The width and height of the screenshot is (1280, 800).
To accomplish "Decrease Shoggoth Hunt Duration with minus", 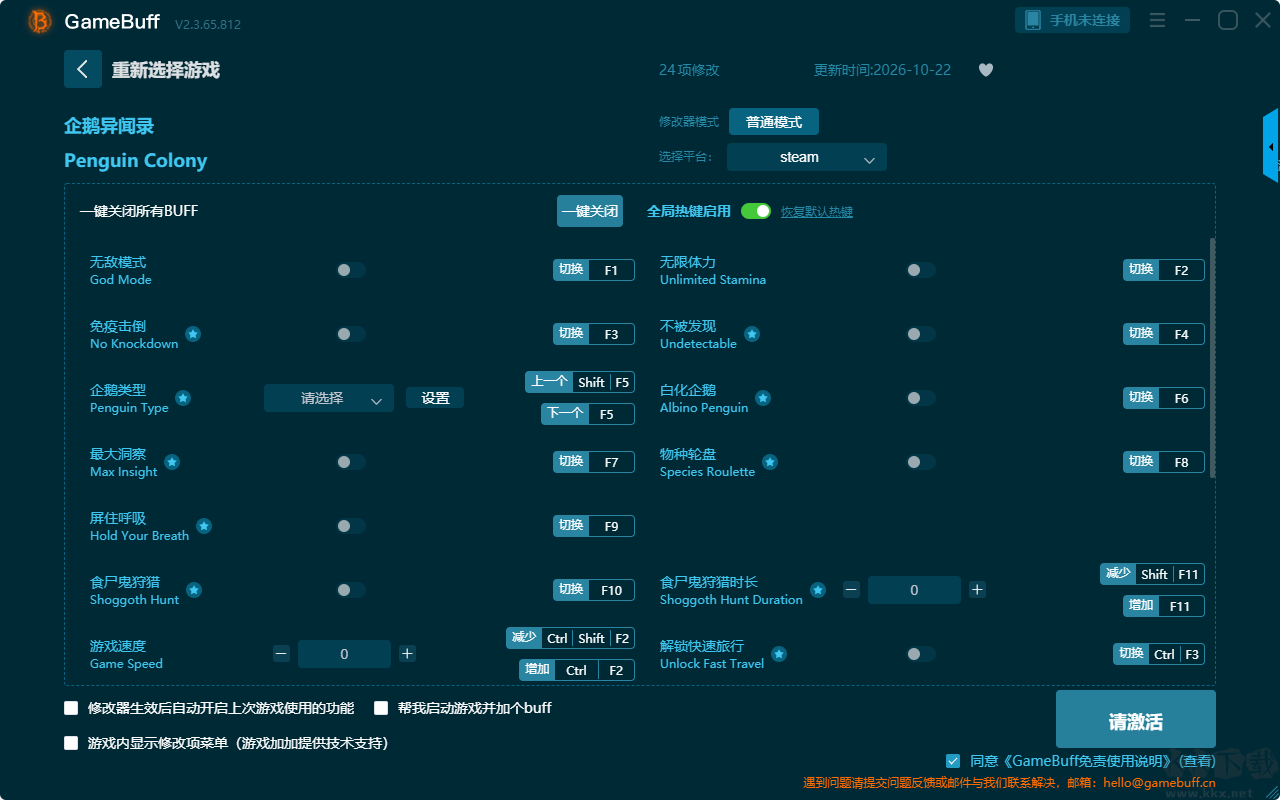I will coord(851,590).
